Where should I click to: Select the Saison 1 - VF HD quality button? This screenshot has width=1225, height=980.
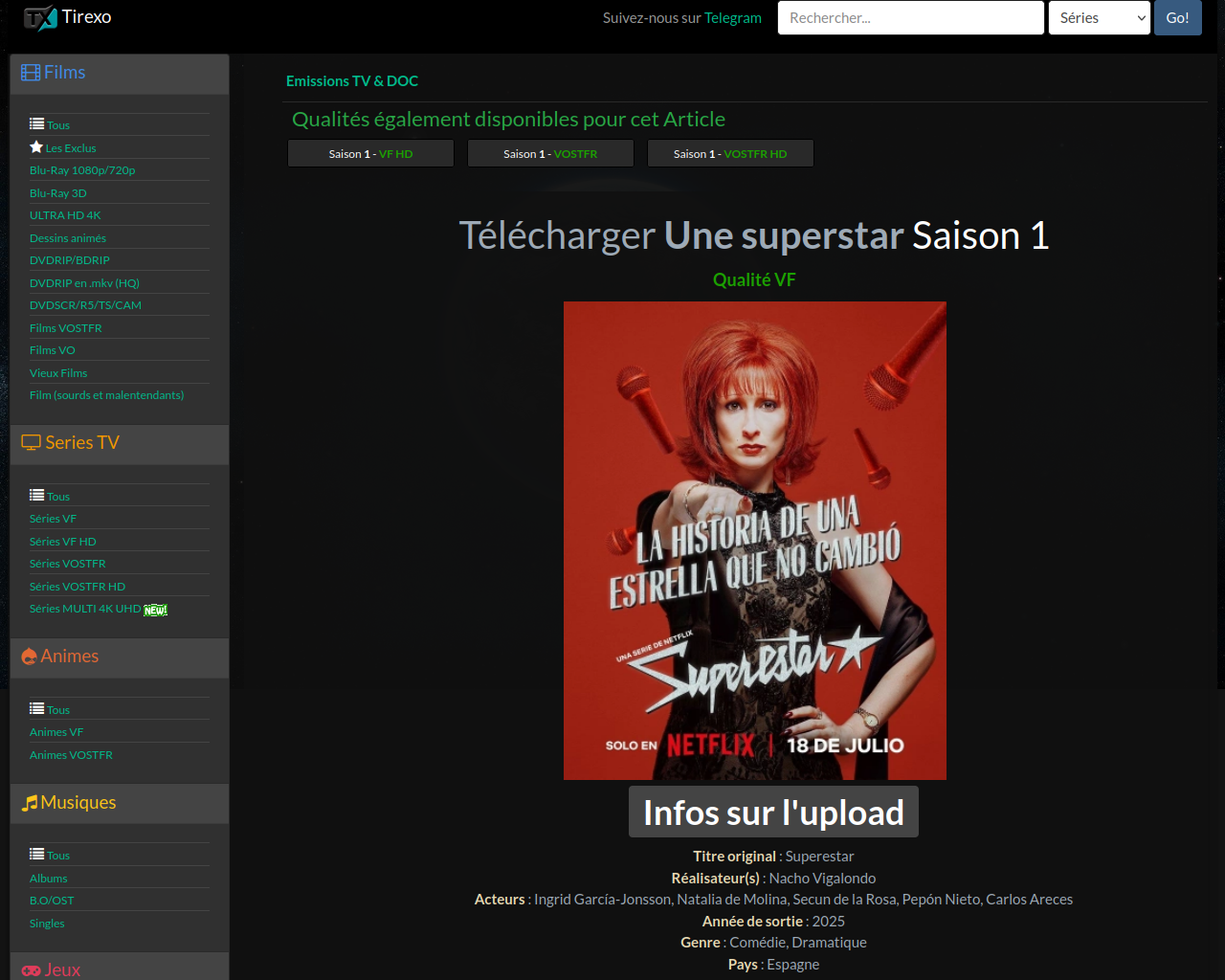pos(370,153)
